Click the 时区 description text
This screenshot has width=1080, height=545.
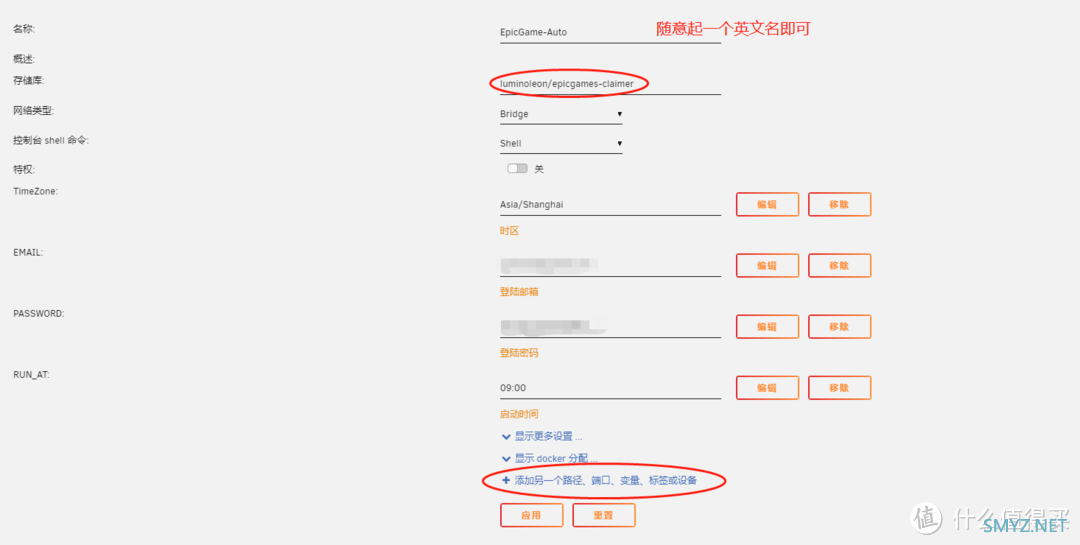pos(510,231)
